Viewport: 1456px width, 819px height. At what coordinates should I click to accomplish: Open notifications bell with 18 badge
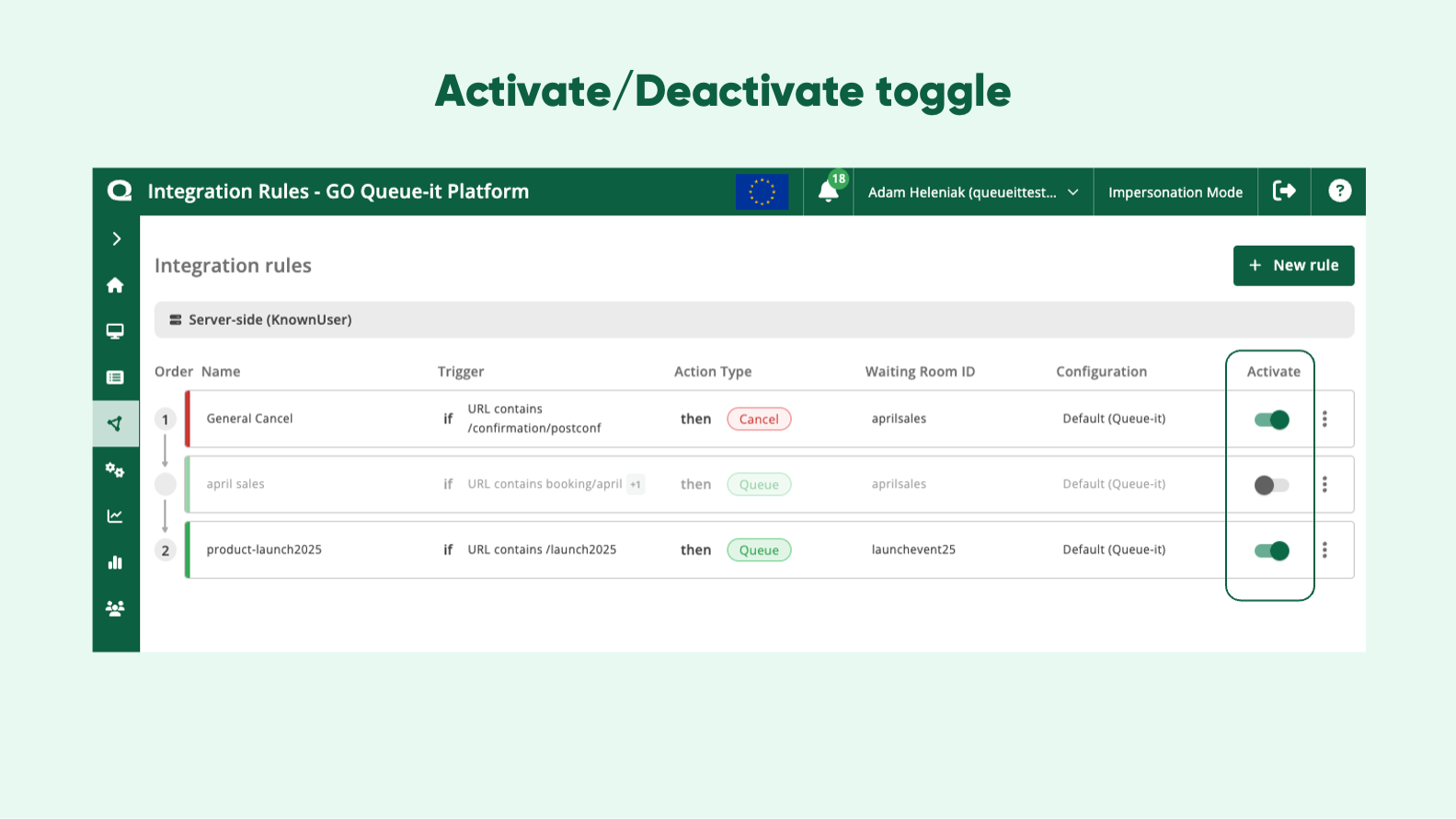click(828, 191)
